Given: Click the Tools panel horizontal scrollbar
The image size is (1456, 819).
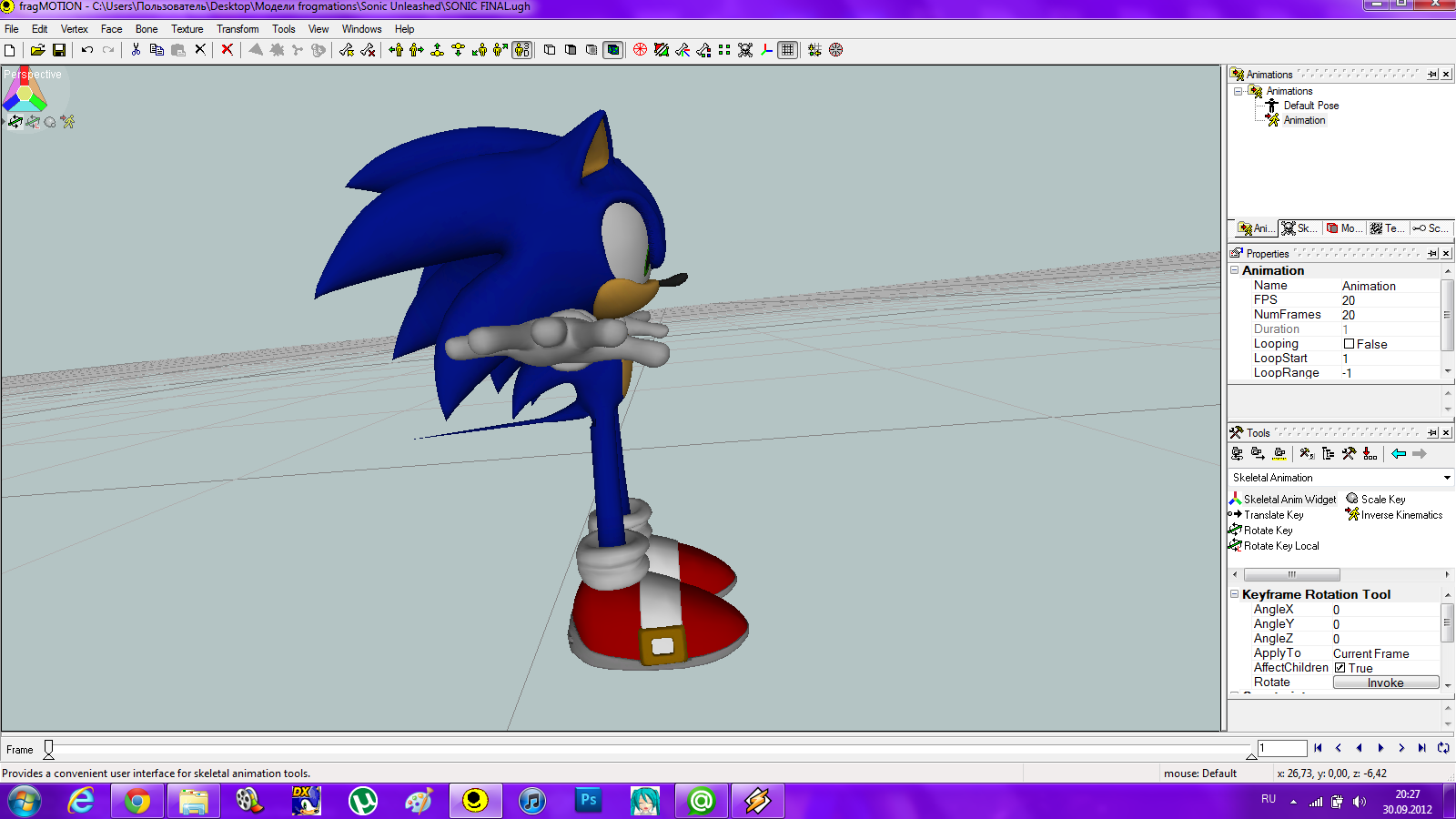Looking at the screenshot, I should [x=1291, y=574].
